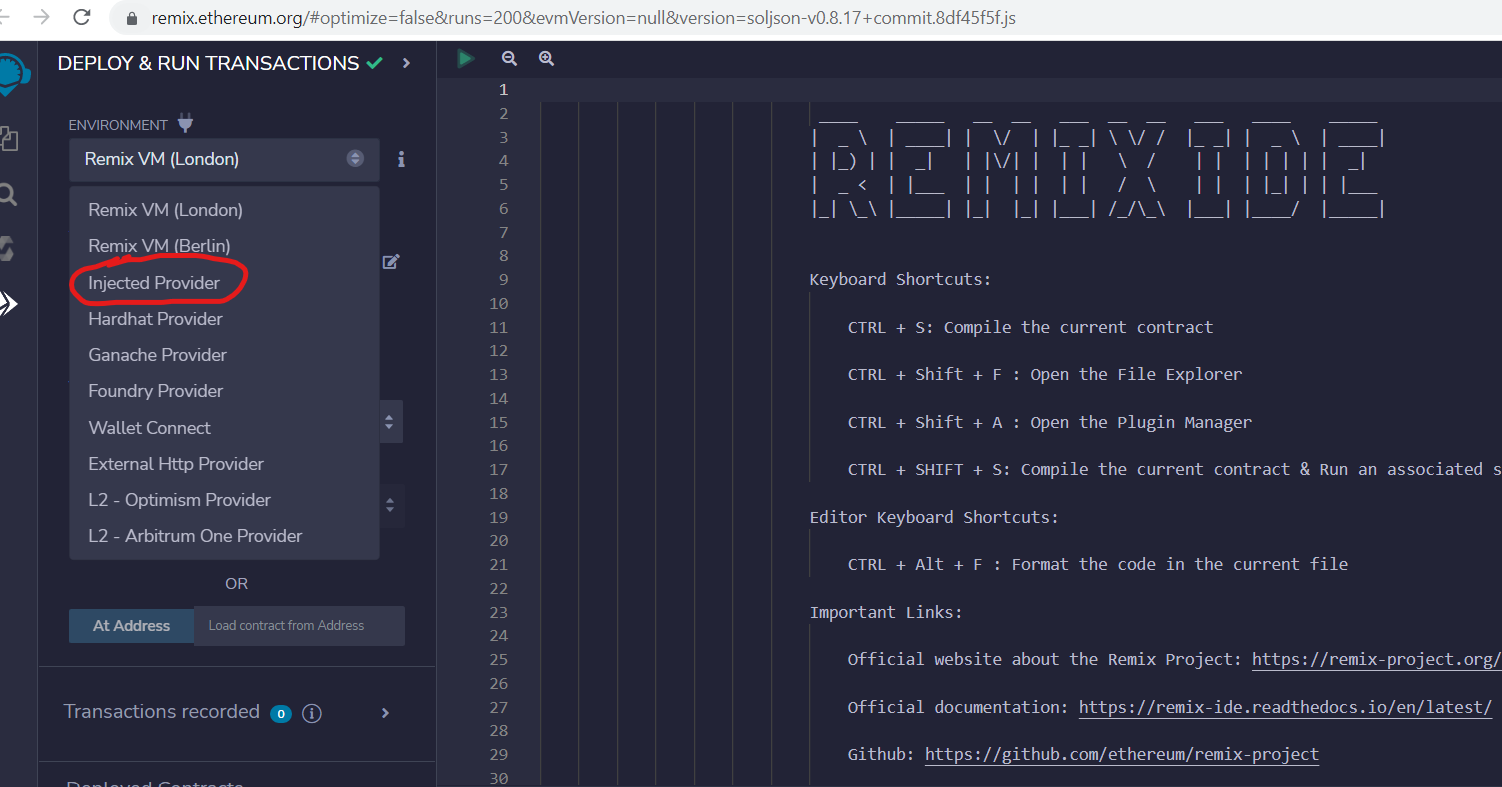Click the Remix home logo

(x=10, y=72)
